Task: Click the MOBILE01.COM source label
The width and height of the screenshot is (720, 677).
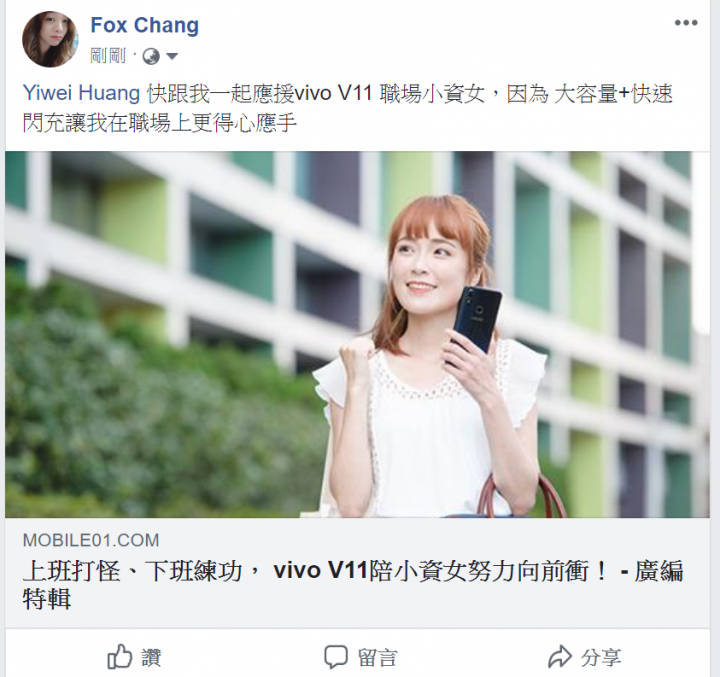Action: point(91,540)
